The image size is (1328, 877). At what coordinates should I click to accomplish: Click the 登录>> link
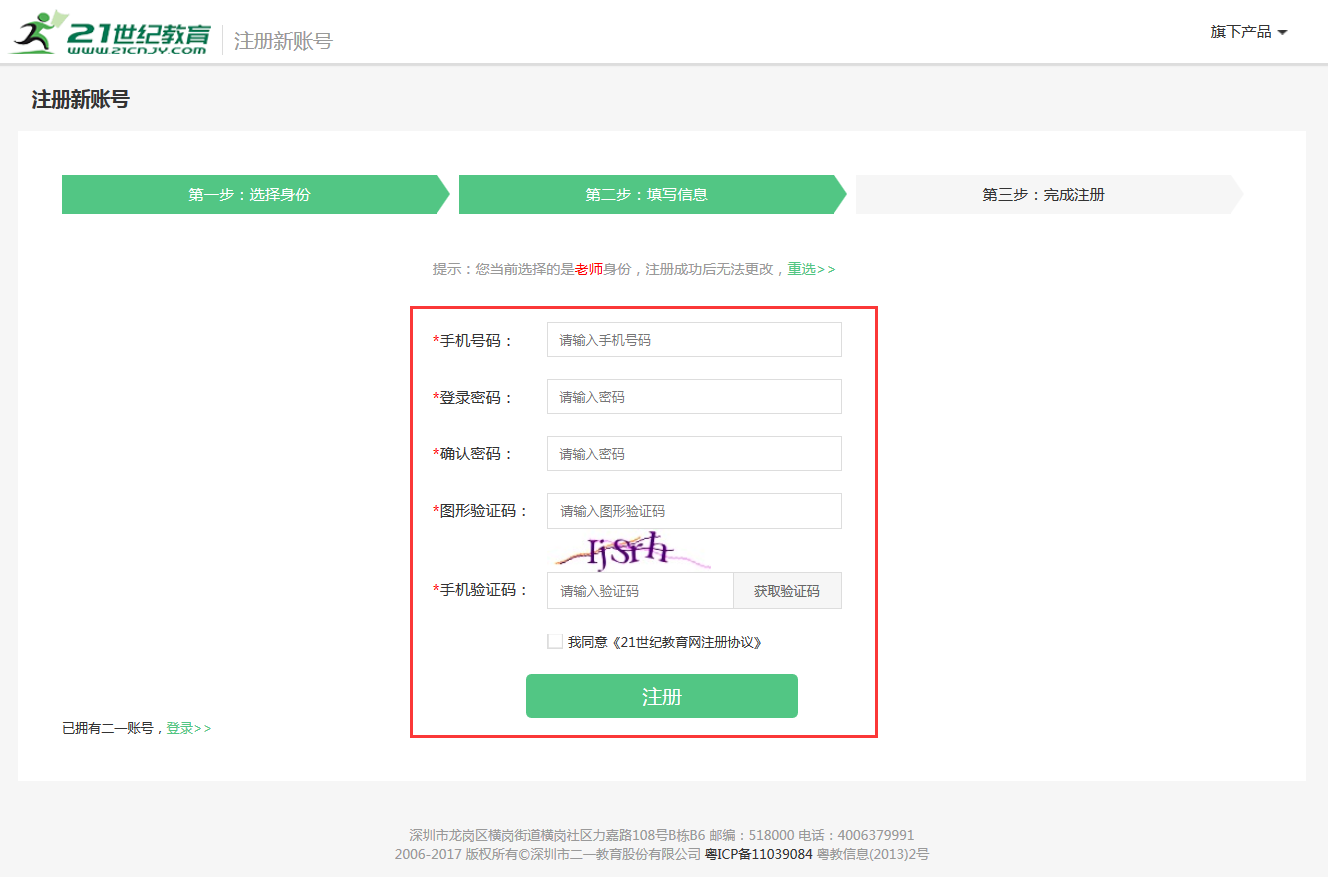coord(189,728)
